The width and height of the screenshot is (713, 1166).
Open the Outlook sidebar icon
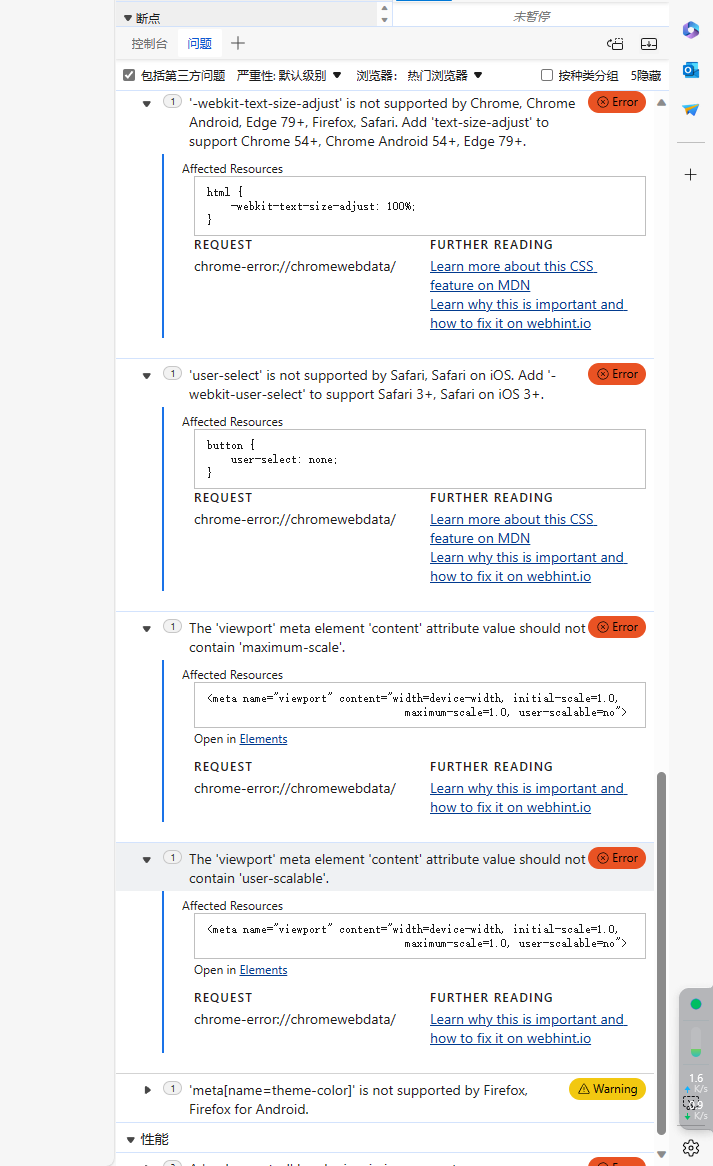(x=691, y=70)
